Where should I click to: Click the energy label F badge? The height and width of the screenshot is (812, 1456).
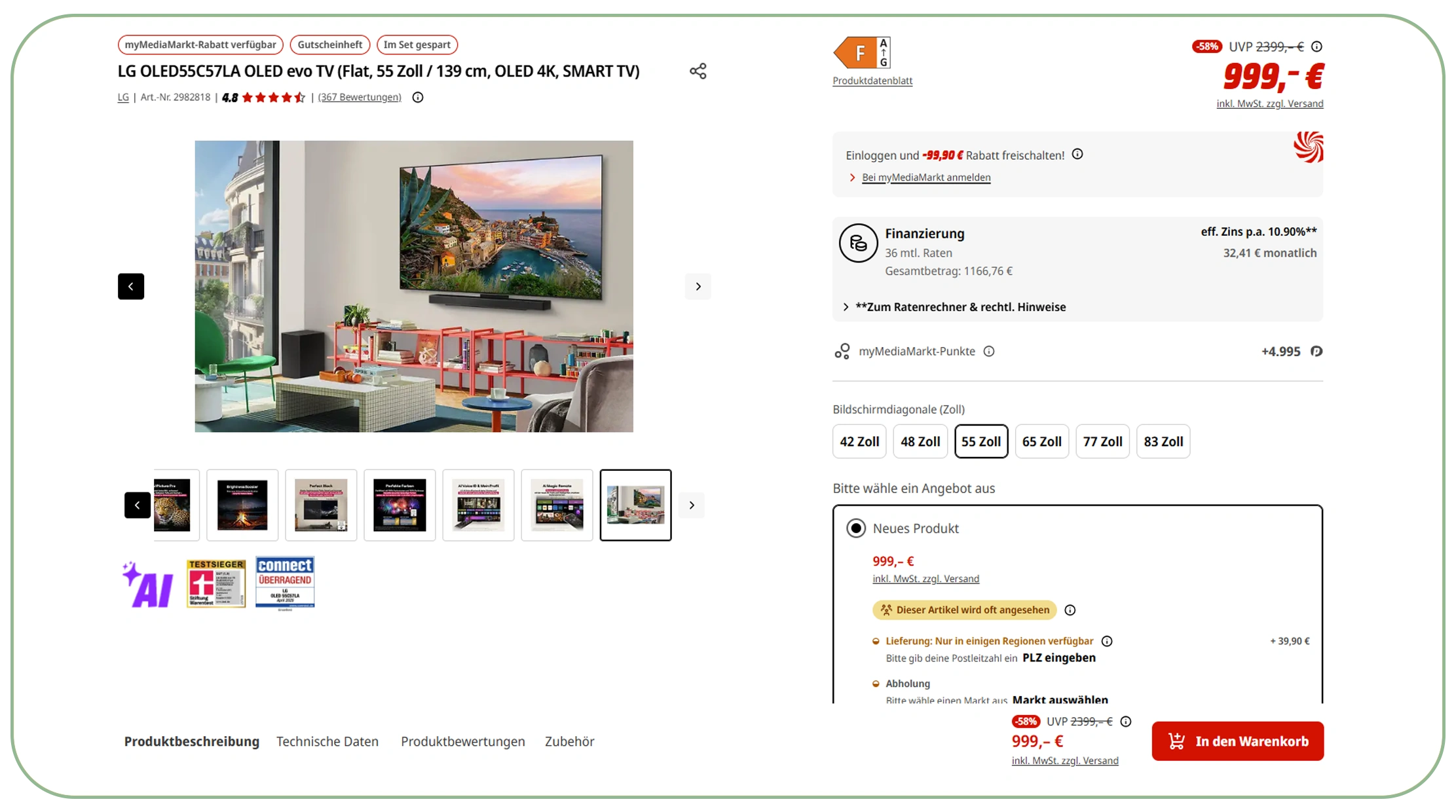[x=862, y=52]
